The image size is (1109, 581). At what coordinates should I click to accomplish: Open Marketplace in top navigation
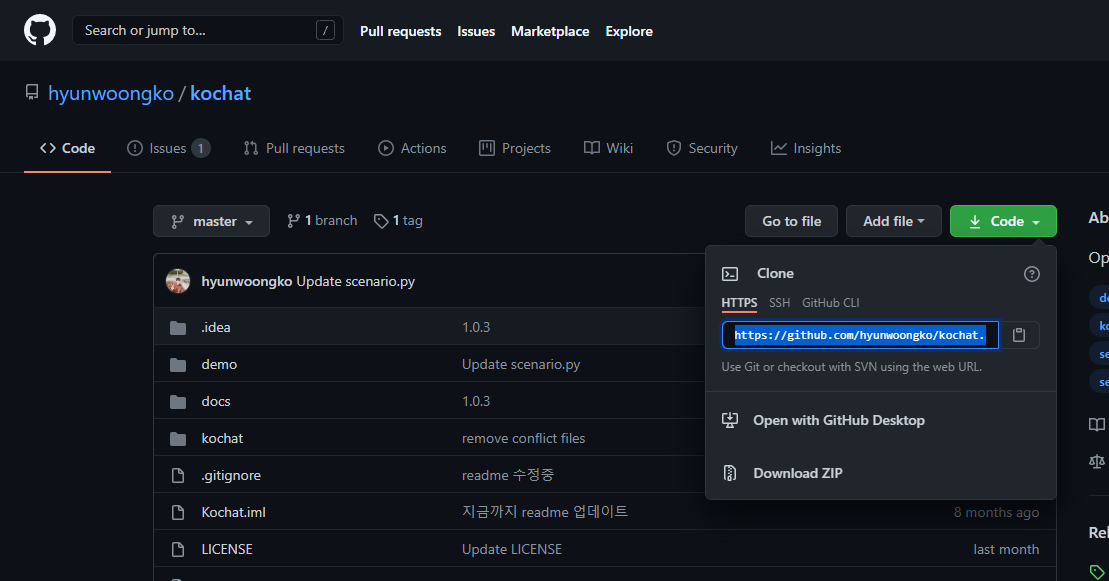pyautogui.click(x=550, y=31)
